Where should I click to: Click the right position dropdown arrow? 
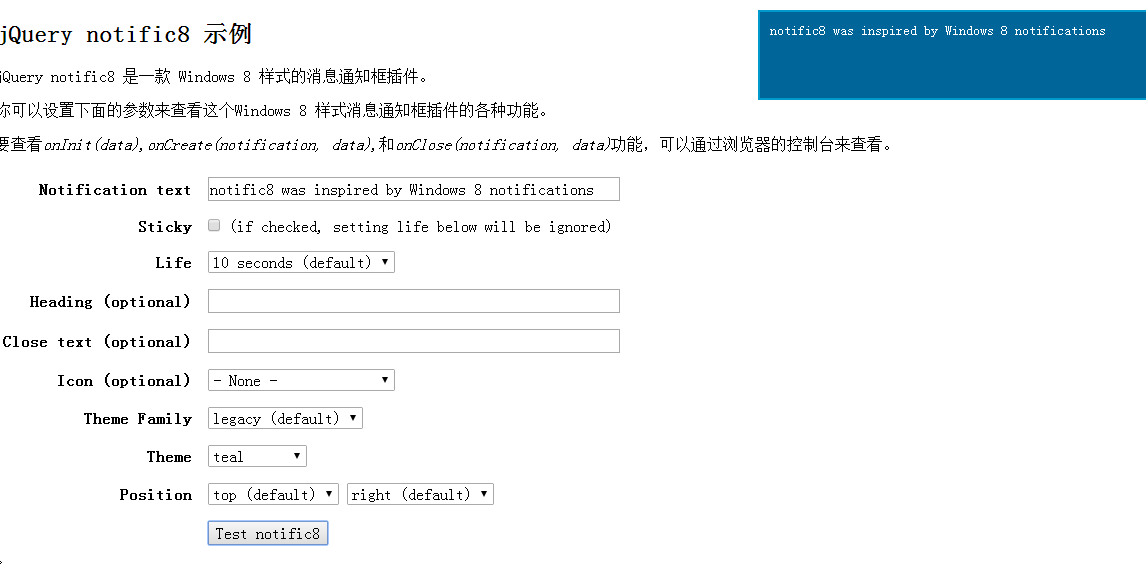coord(484,494)
